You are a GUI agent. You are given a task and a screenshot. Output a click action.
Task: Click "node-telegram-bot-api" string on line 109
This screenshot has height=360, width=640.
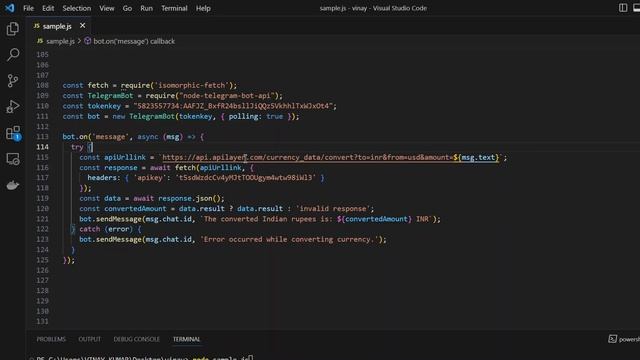pos(227,96)
